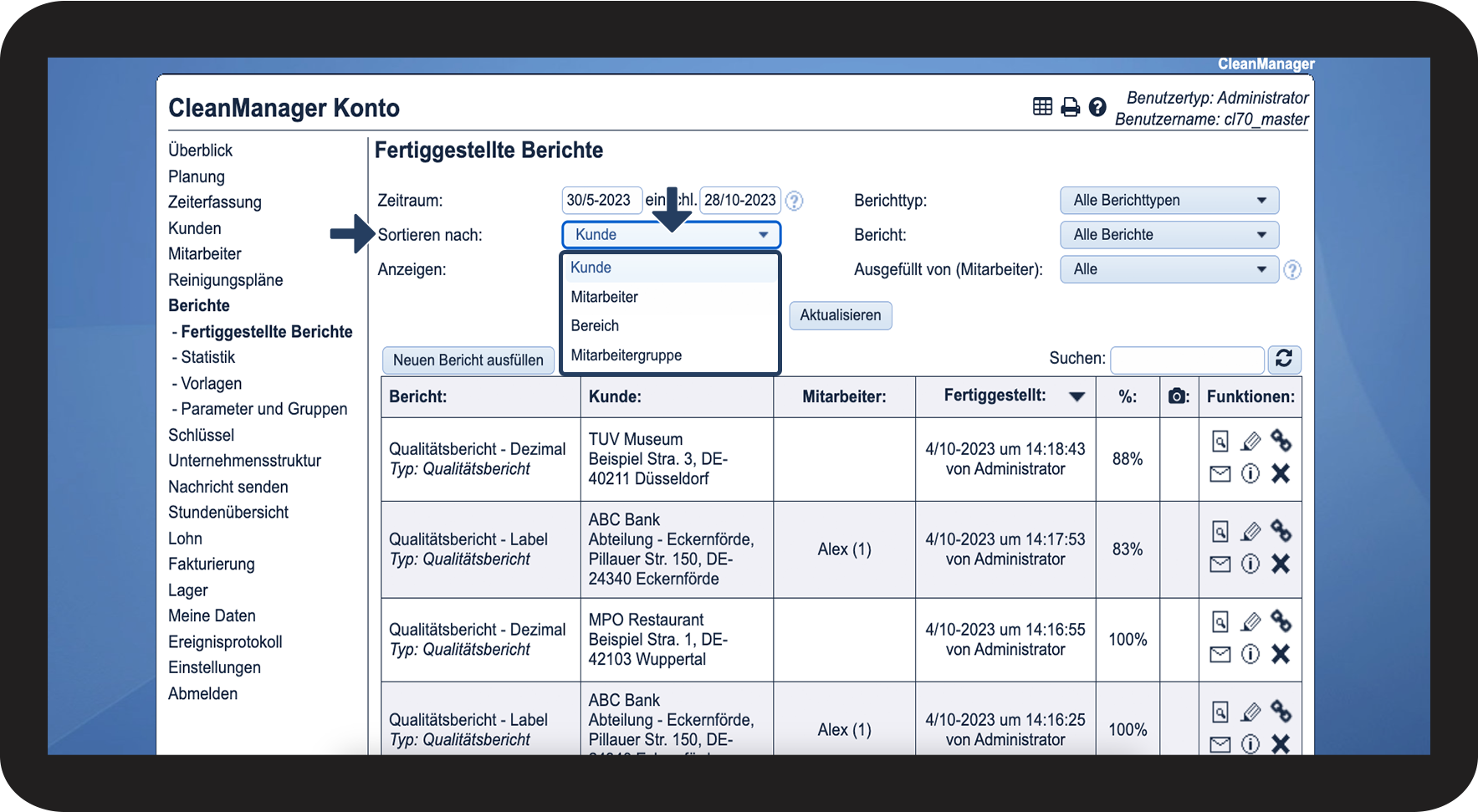Click start date field 30/5-2023
Viewport: 1478px width, 812px height.
[x=602, y=201]
